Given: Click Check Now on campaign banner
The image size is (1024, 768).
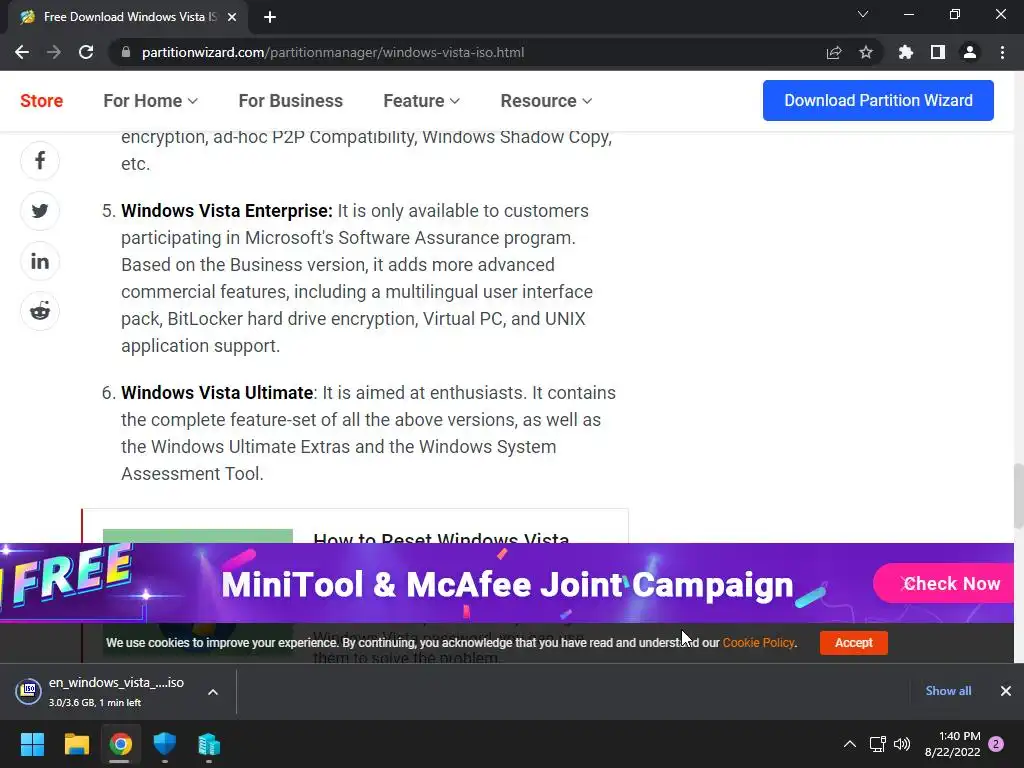Looking at the screenshot, I should tap(944, 583).
